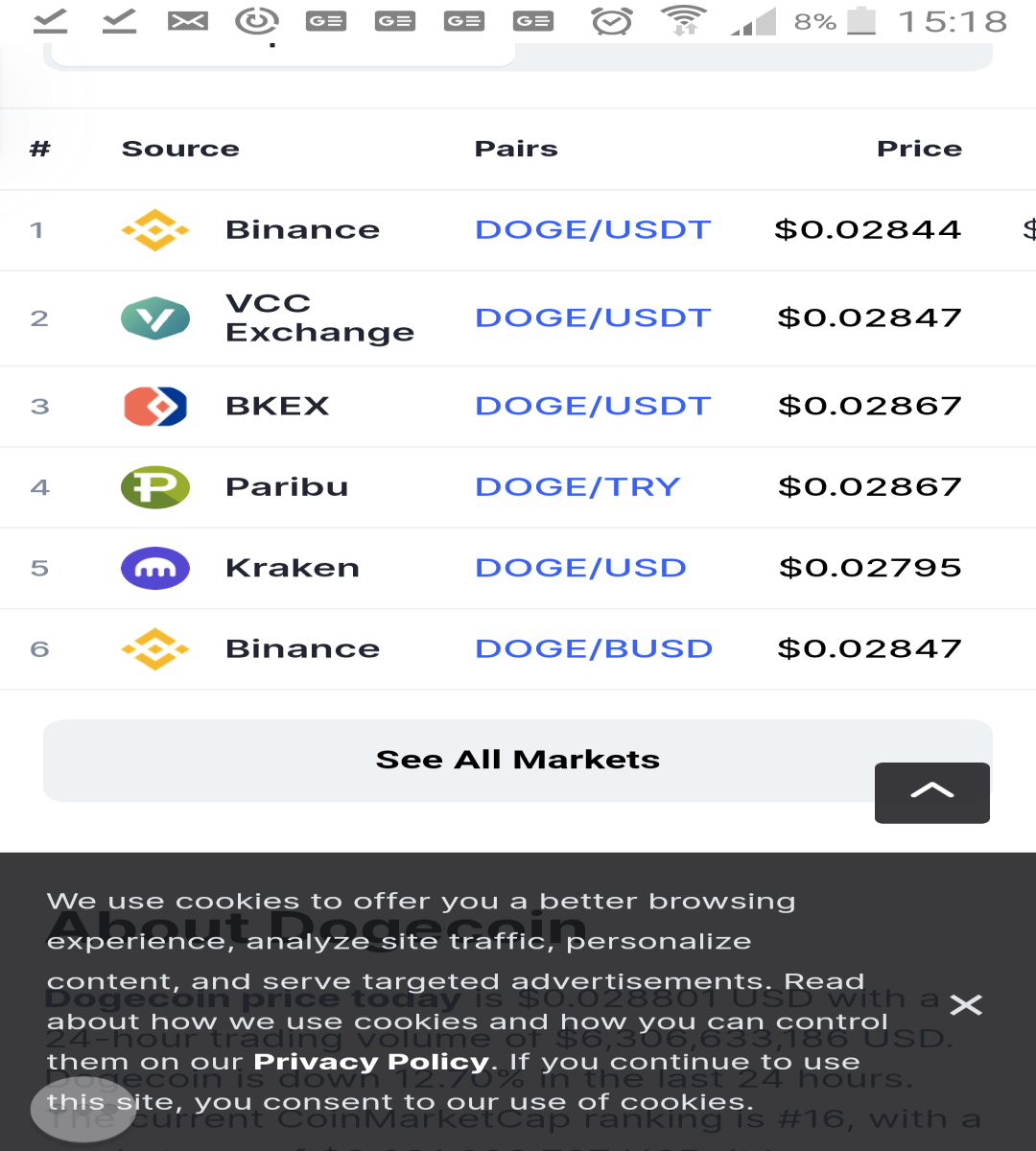This screenshot has width=1036, height=1151.
Task: Open See All Markets
Action: pos(518,760)
